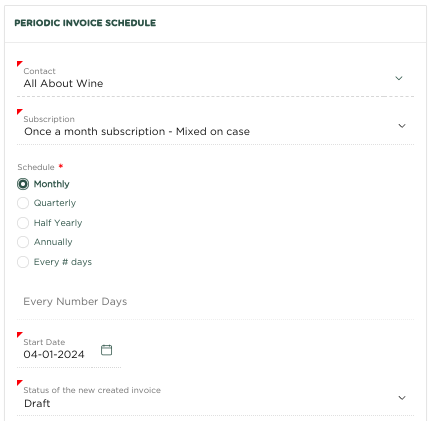Click the All About Wine contact value
The width and height of the screenshot is (430, 421).
[x=63, y=83]
